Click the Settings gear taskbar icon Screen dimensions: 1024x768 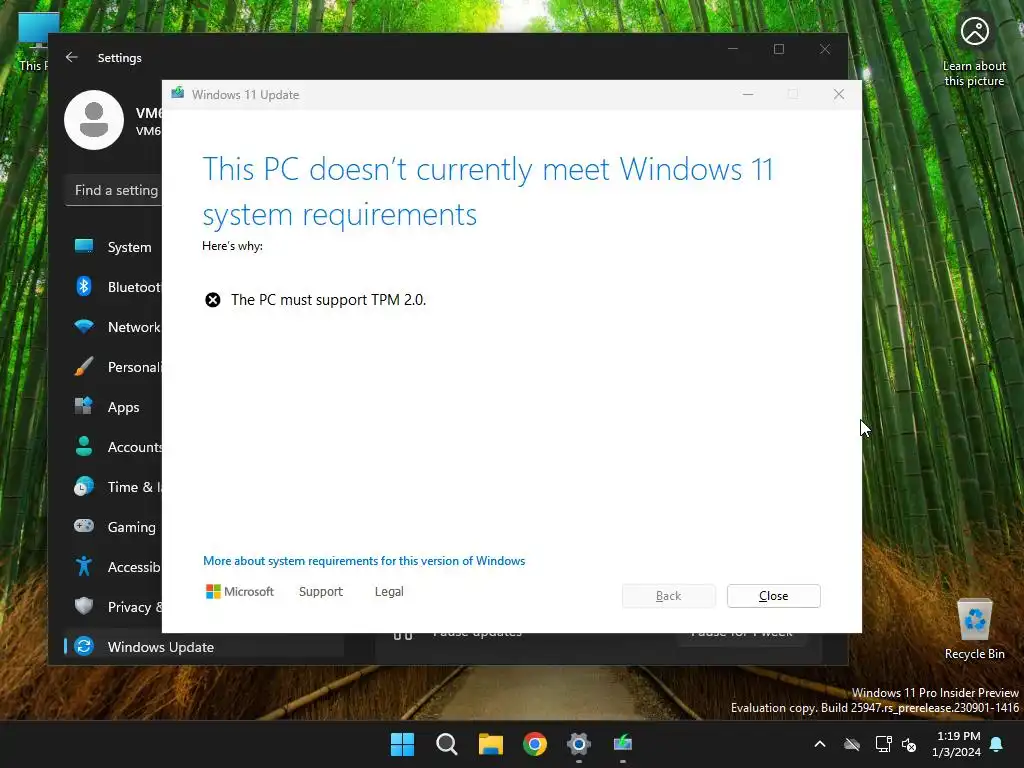click(x=579, y=744)
